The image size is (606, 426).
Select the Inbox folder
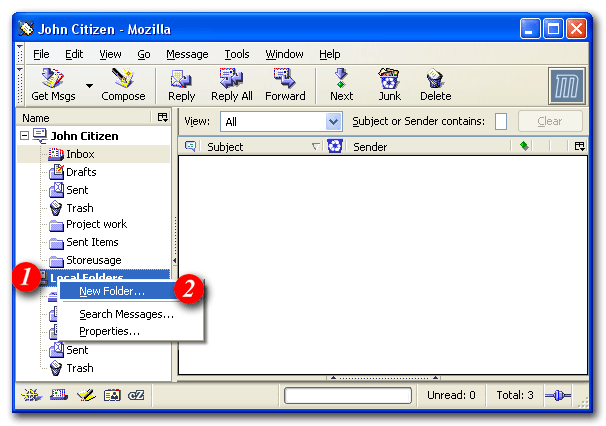coord(80,154)
